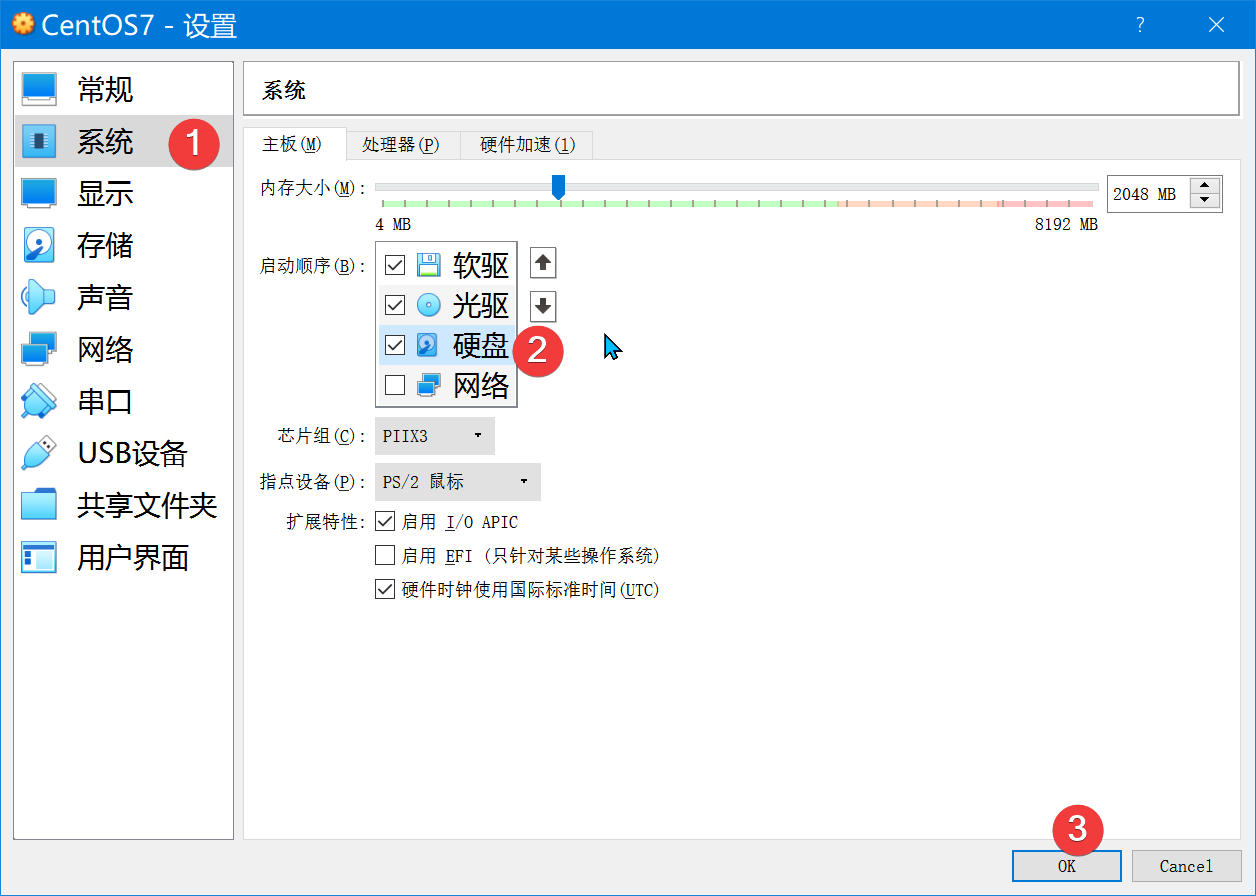Click the optical disc icon for 光驱
The height and width of the screenshot is (896, 1256).
point(428,305)
